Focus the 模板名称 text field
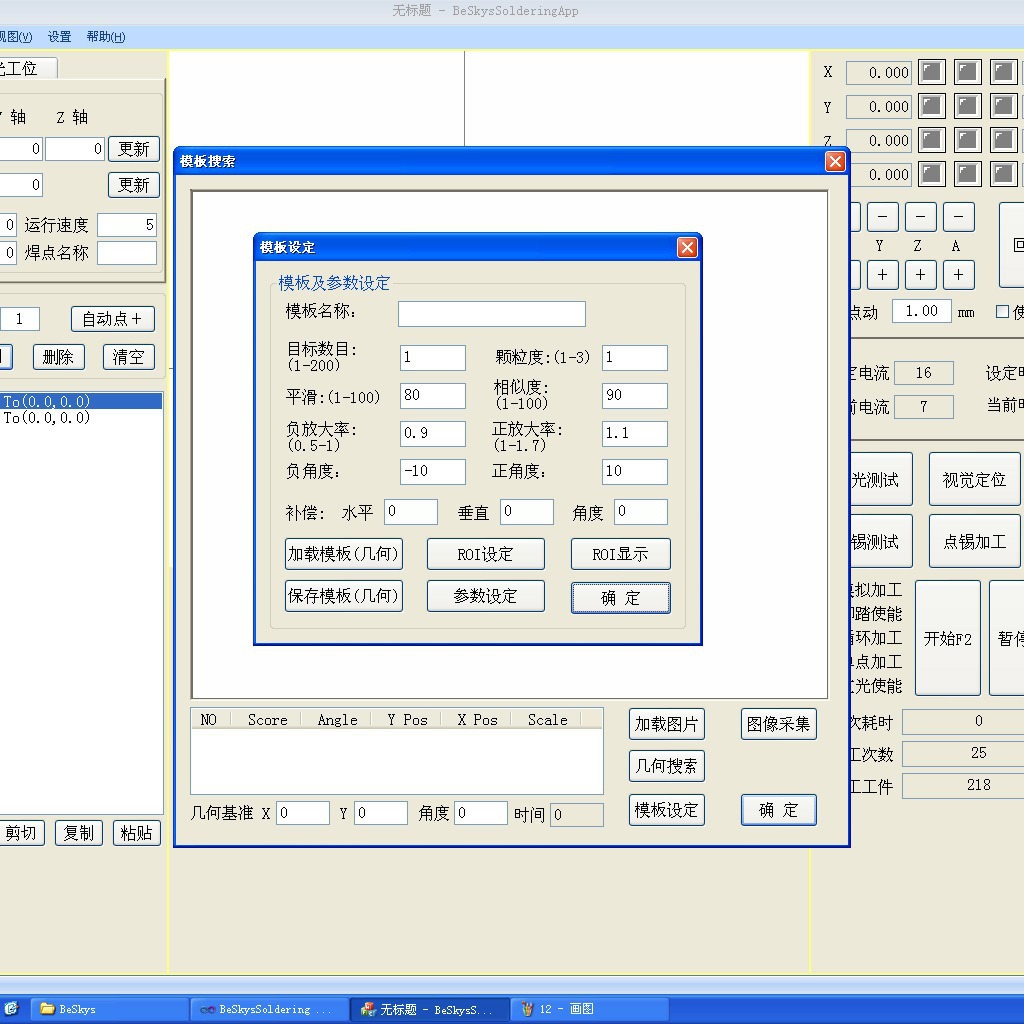1024x1024 pixels. [491, 313]
